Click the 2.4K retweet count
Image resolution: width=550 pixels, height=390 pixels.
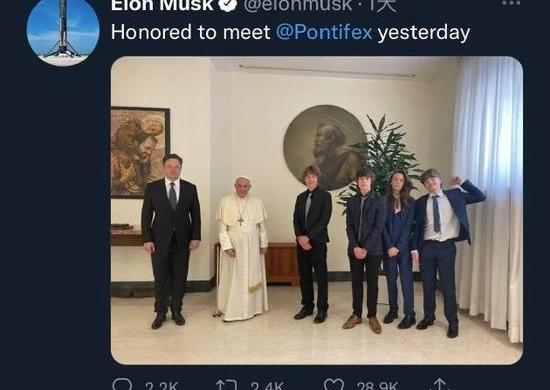point(267,386)
